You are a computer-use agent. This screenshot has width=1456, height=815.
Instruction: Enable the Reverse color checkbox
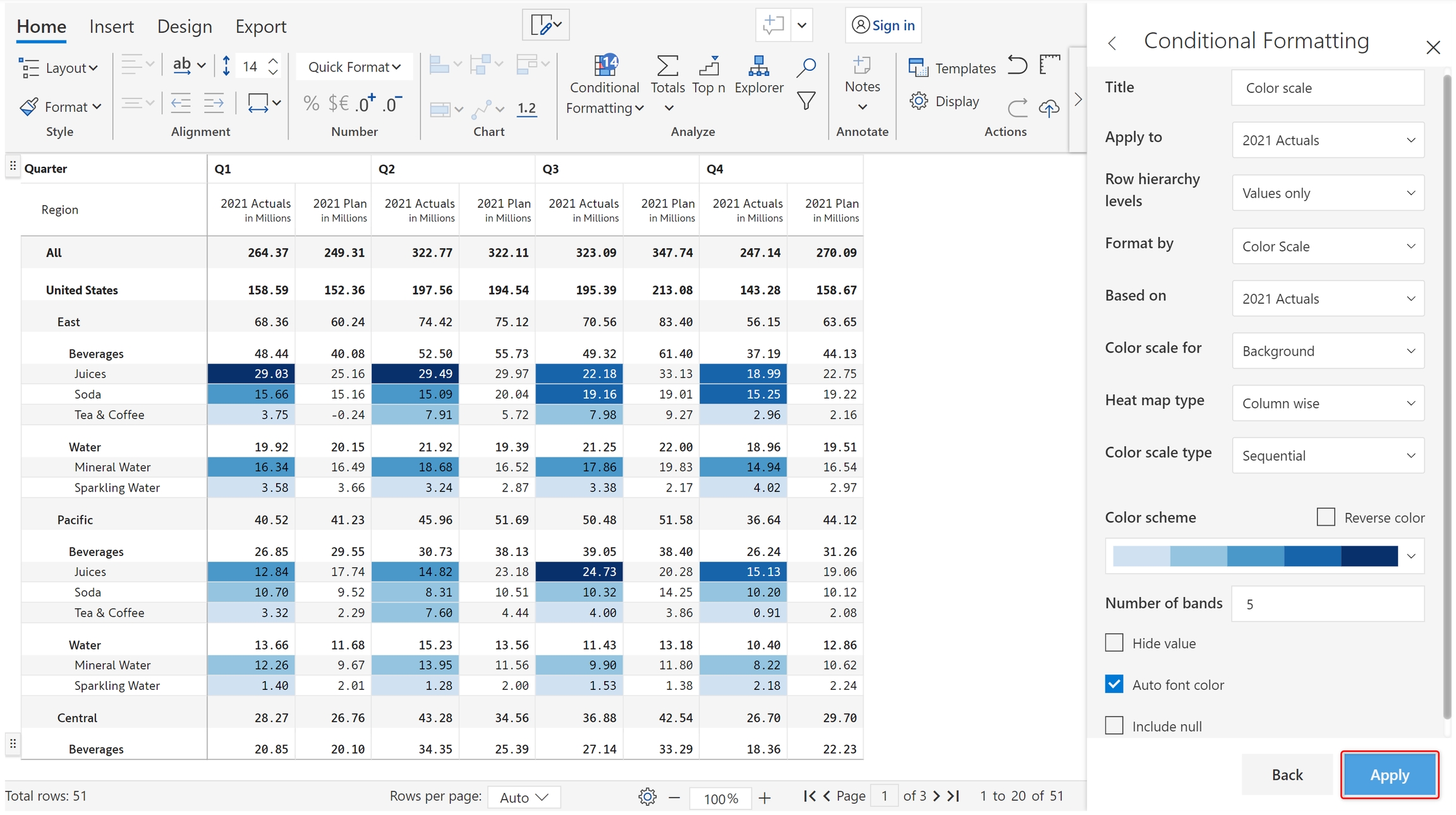click(x=1326, y=517)
